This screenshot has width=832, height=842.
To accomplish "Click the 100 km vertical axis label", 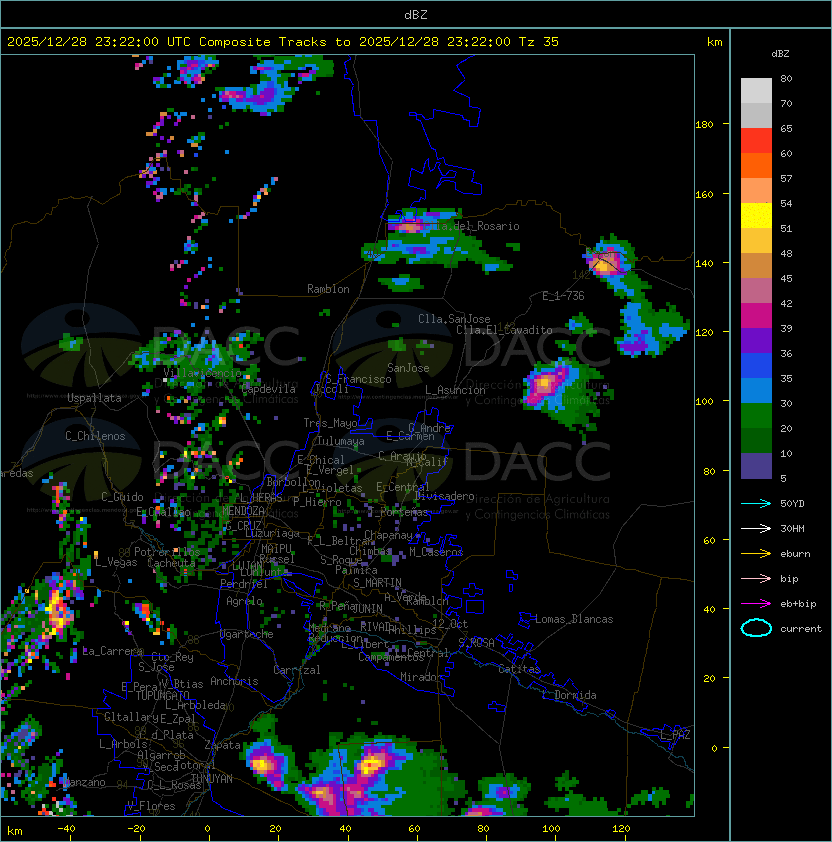I will 704,401.
